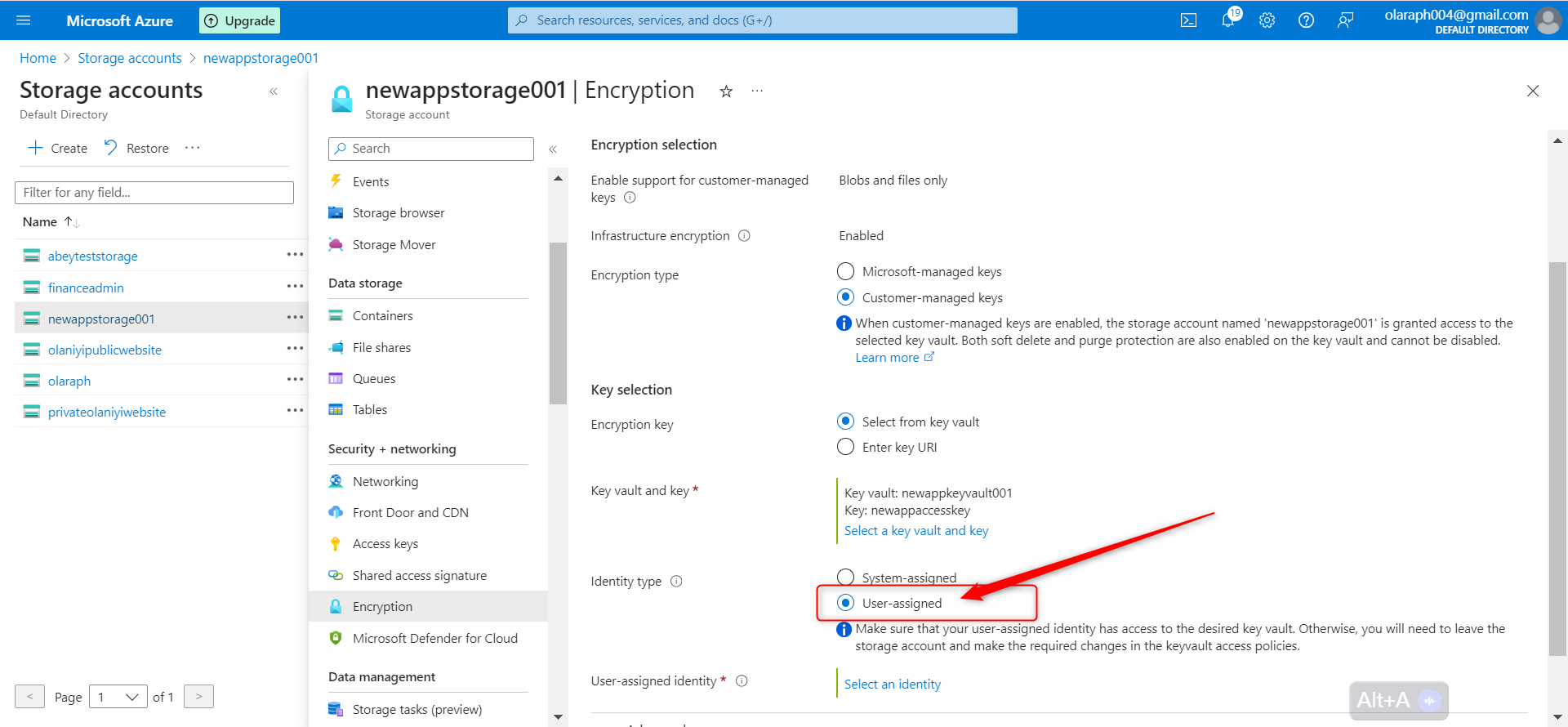Viewport: 1568px width, 727px height.
Task: Go to Containers under Data storage
Action: pos(382,316)
